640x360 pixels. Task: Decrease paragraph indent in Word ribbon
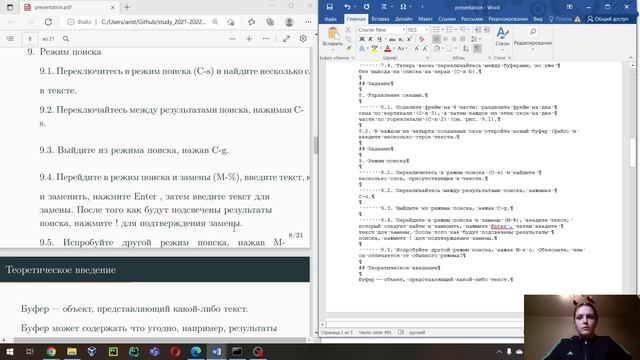(478, 30)
